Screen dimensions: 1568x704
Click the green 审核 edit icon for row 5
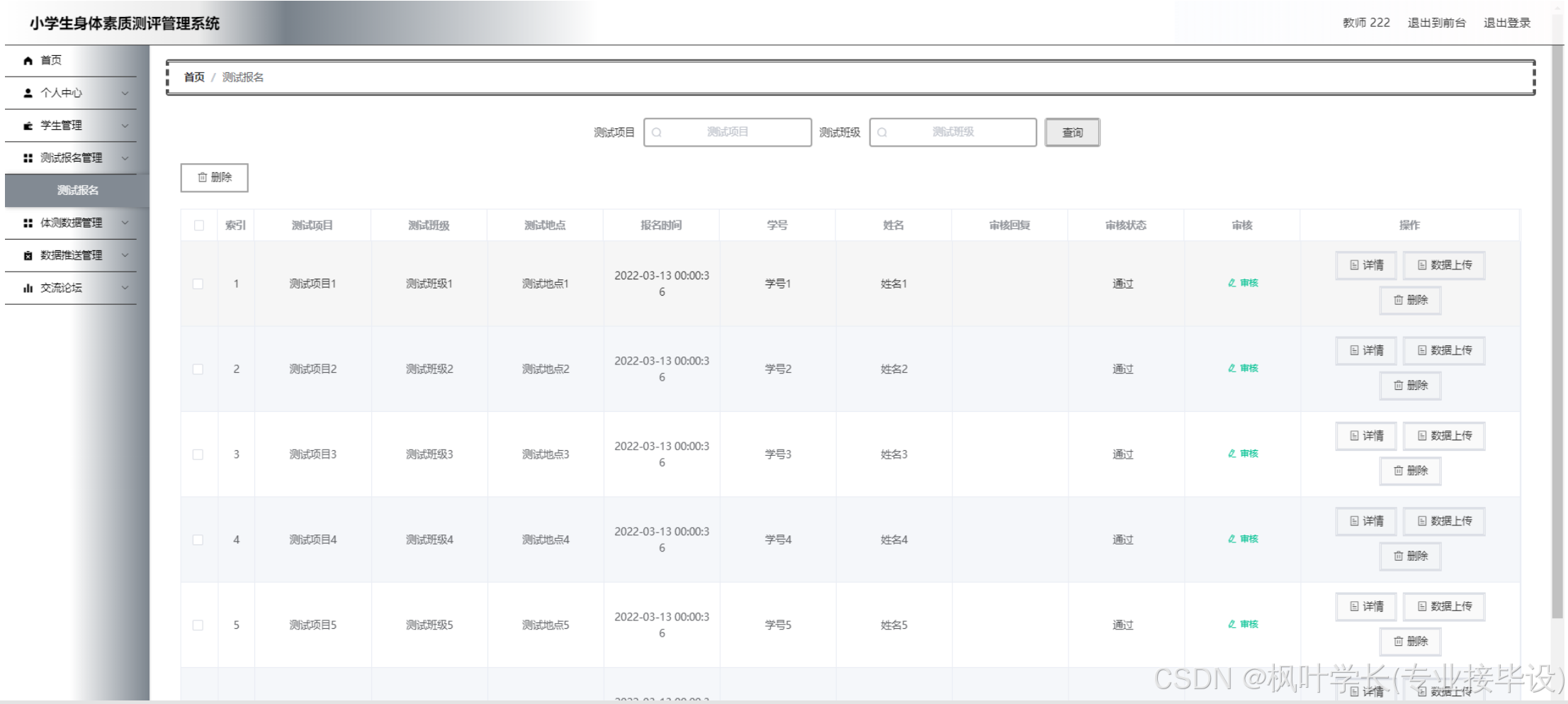(1232, 624)
